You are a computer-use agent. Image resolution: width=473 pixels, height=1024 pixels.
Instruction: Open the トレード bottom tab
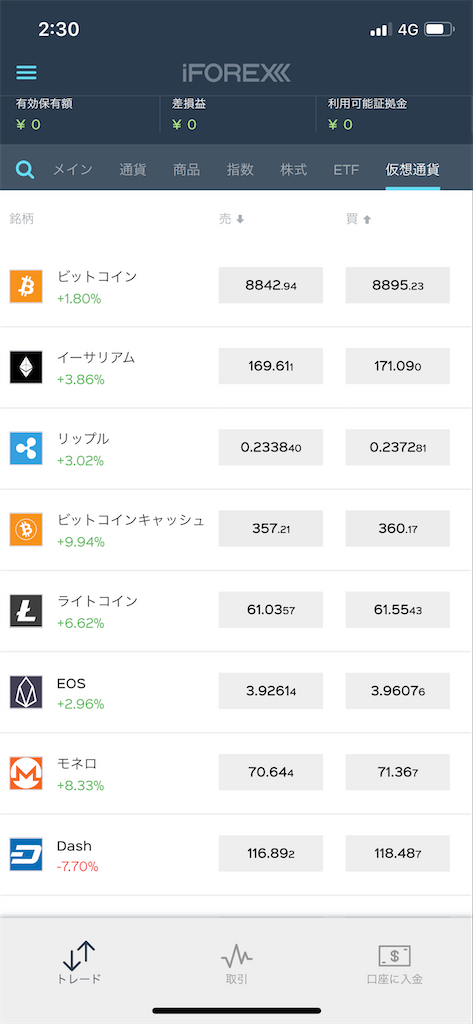pos(79,963)
